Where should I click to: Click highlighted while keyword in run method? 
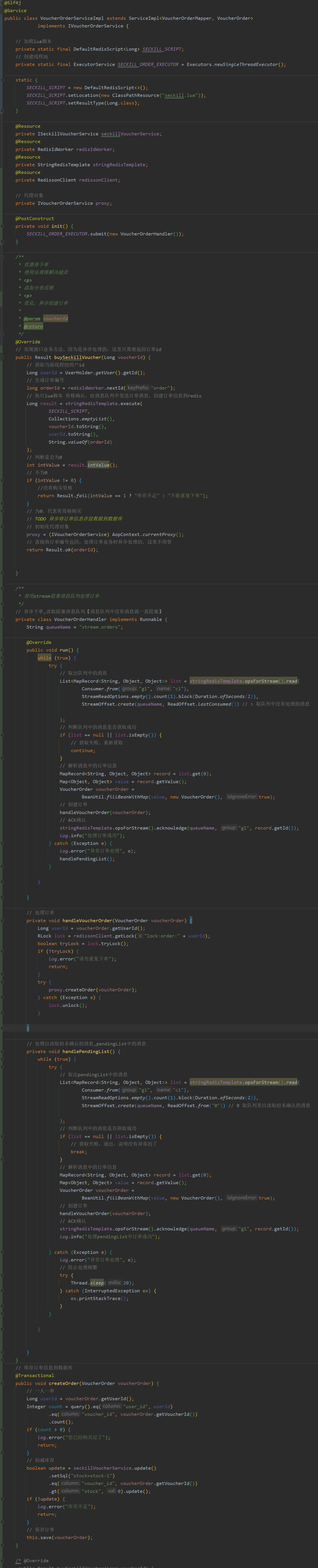tap(44, 658)
